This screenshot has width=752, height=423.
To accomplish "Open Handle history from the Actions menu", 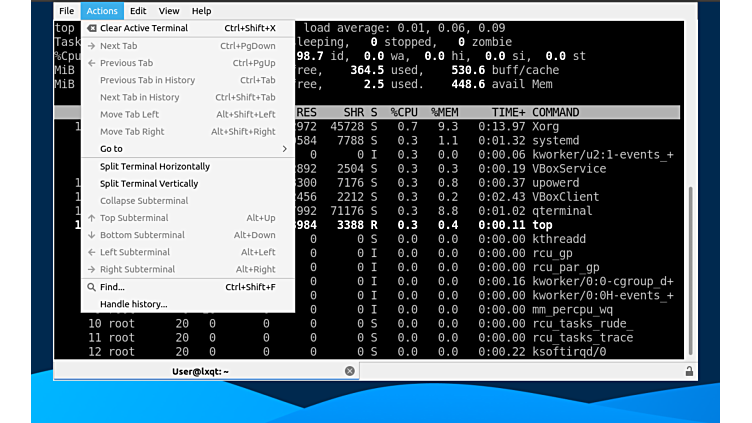I will coord(134,304).
